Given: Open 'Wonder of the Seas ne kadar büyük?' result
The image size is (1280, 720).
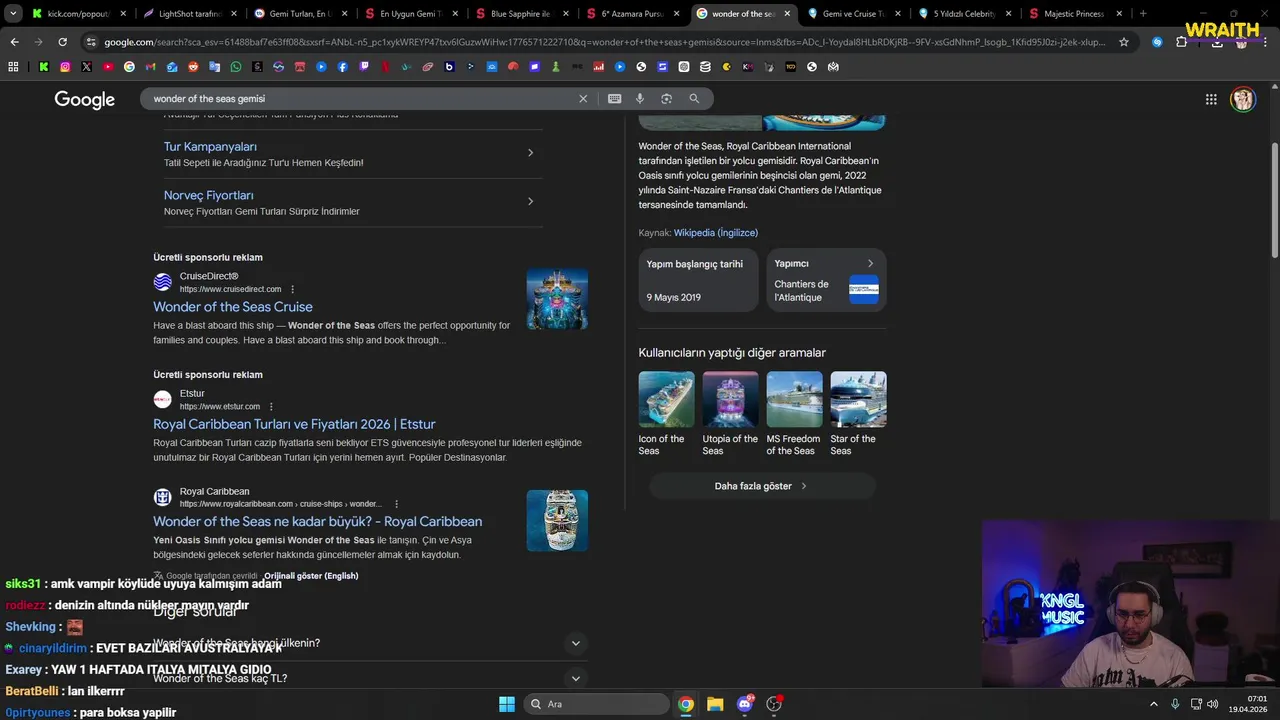Looking at the screenshot, I should click(318, 521).
